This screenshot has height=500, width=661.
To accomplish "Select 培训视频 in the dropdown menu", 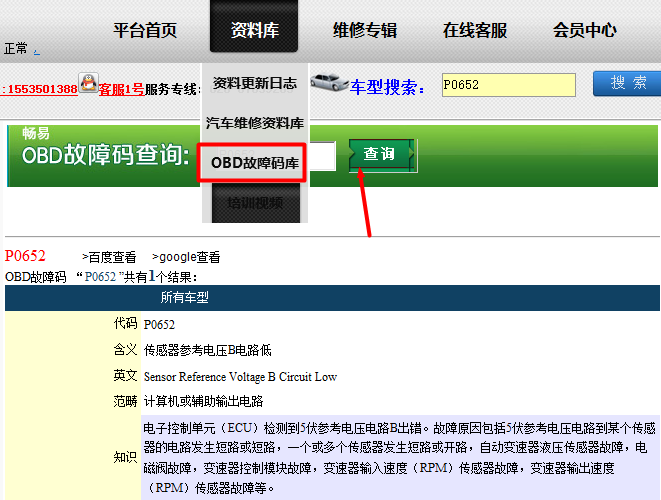I will pos(255,203).
